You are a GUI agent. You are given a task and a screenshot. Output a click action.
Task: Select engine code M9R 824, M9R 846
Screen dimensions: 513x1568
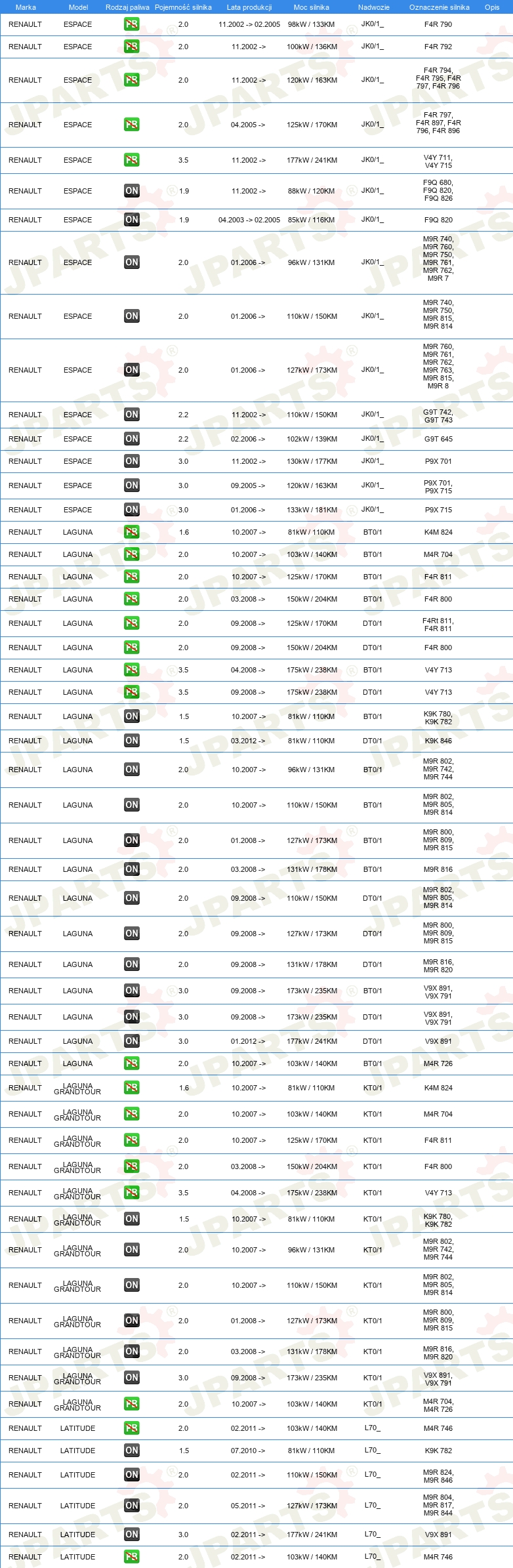coord(438,1476)
